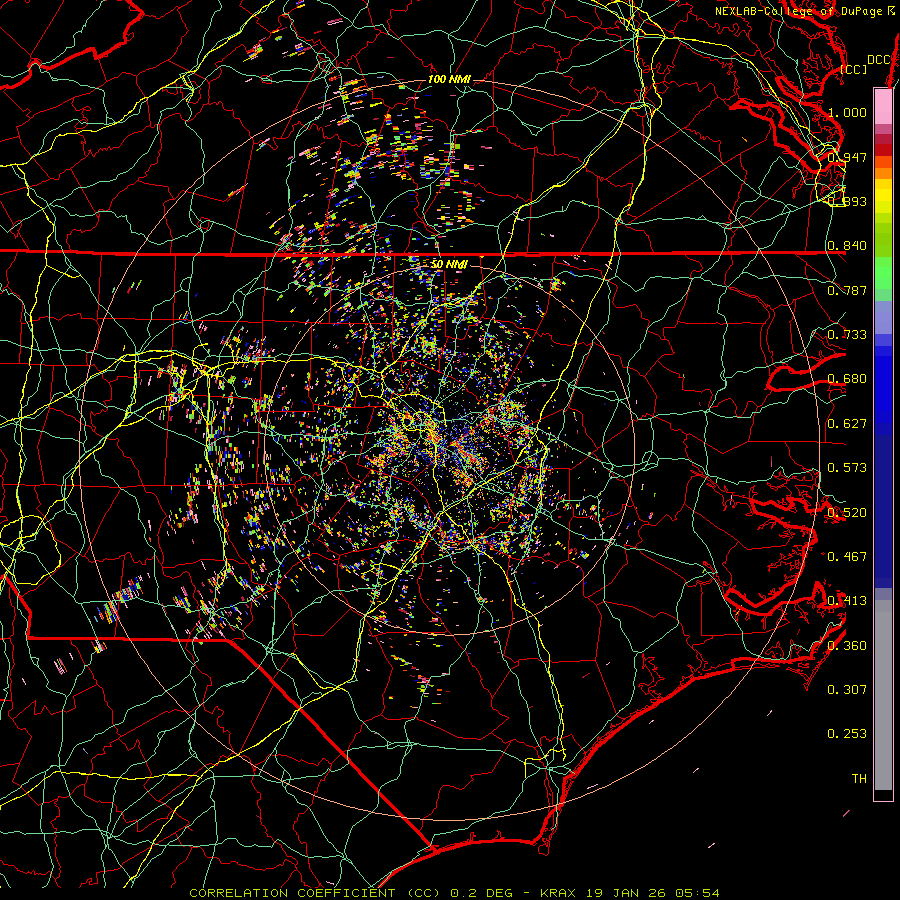Image resolution: width=900 pixels, height=900 pixels.
Task: Click the 0.947 scale value
Action: point(847,157)
